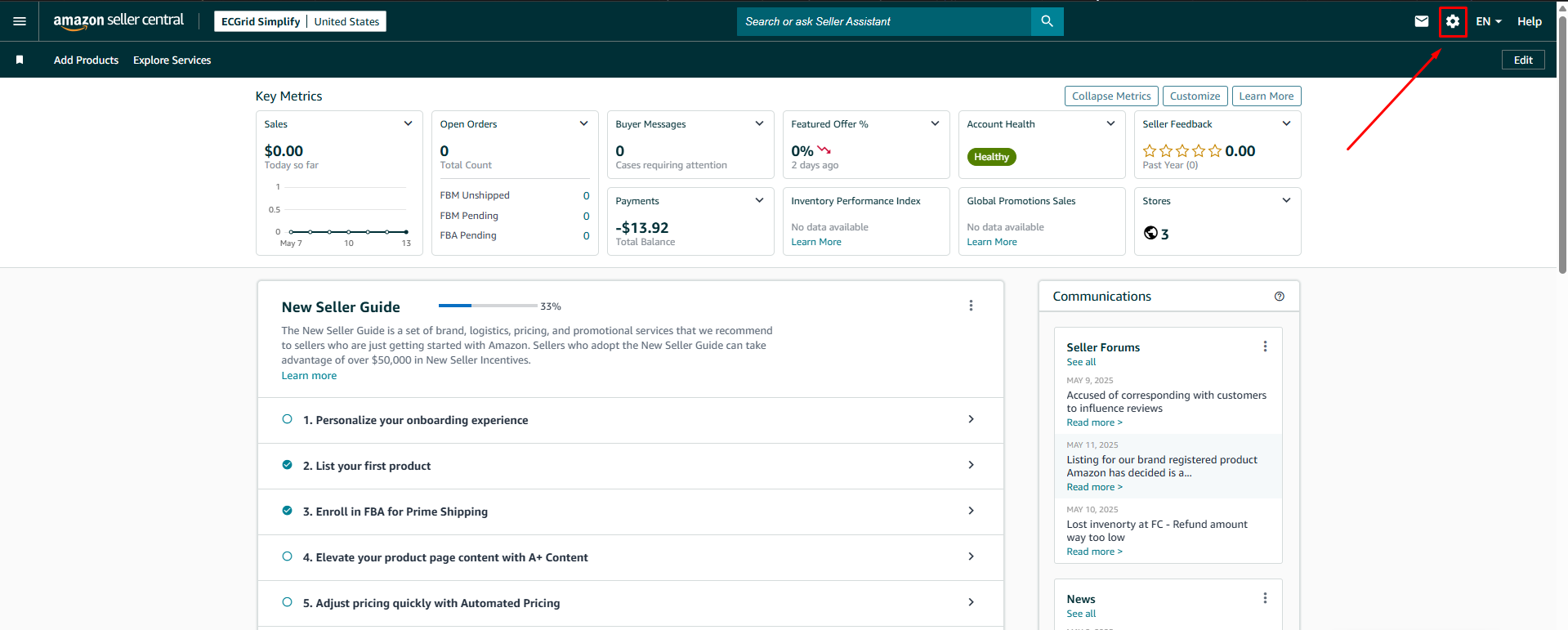
Task: Open Add Products menu item
Action: coord(86,60)
